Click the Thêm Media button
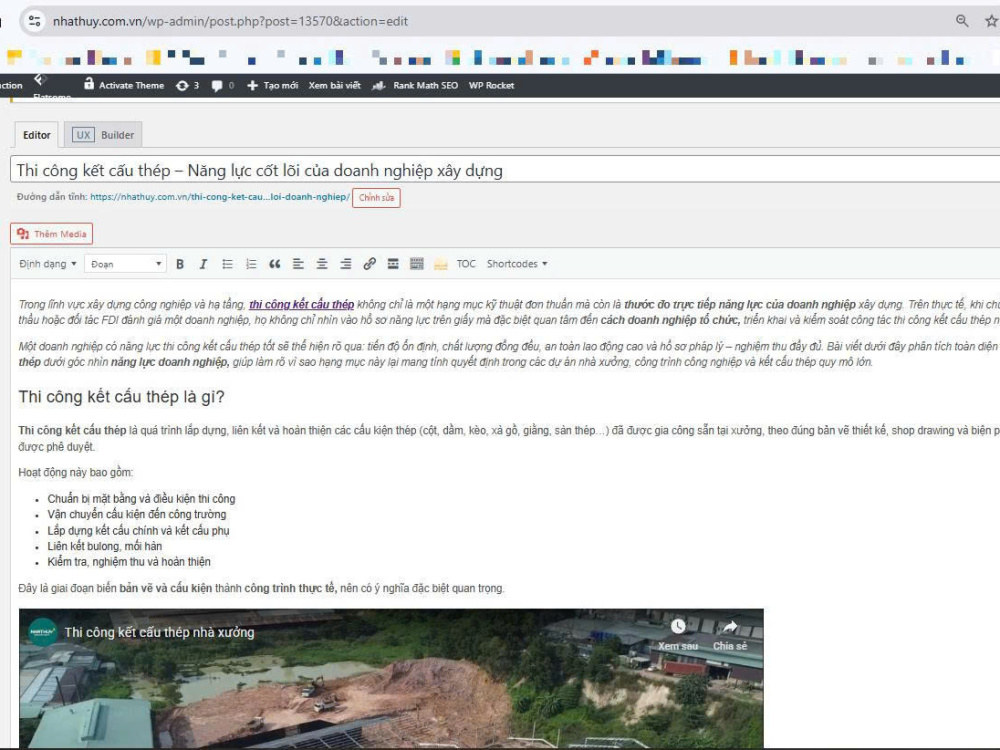The height and width of the screenshot is (750, 1000). (52, 234)
